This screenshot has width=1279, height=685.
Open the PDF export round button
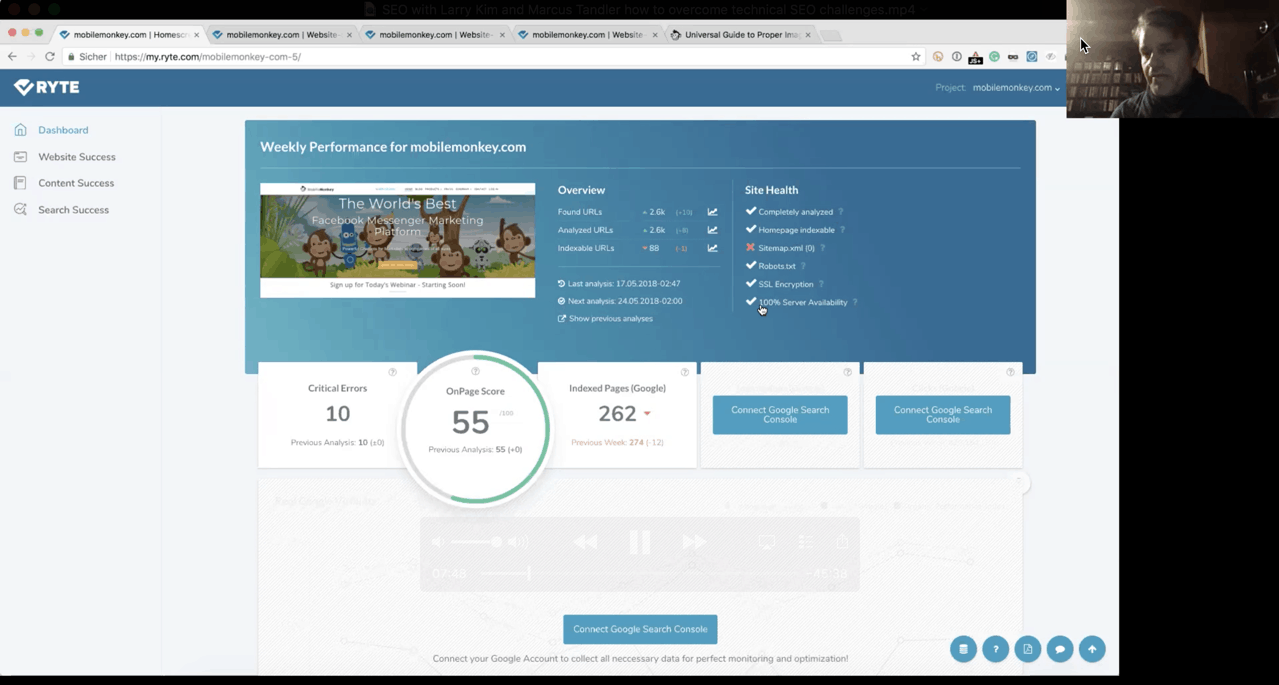tap(1027, 649)
